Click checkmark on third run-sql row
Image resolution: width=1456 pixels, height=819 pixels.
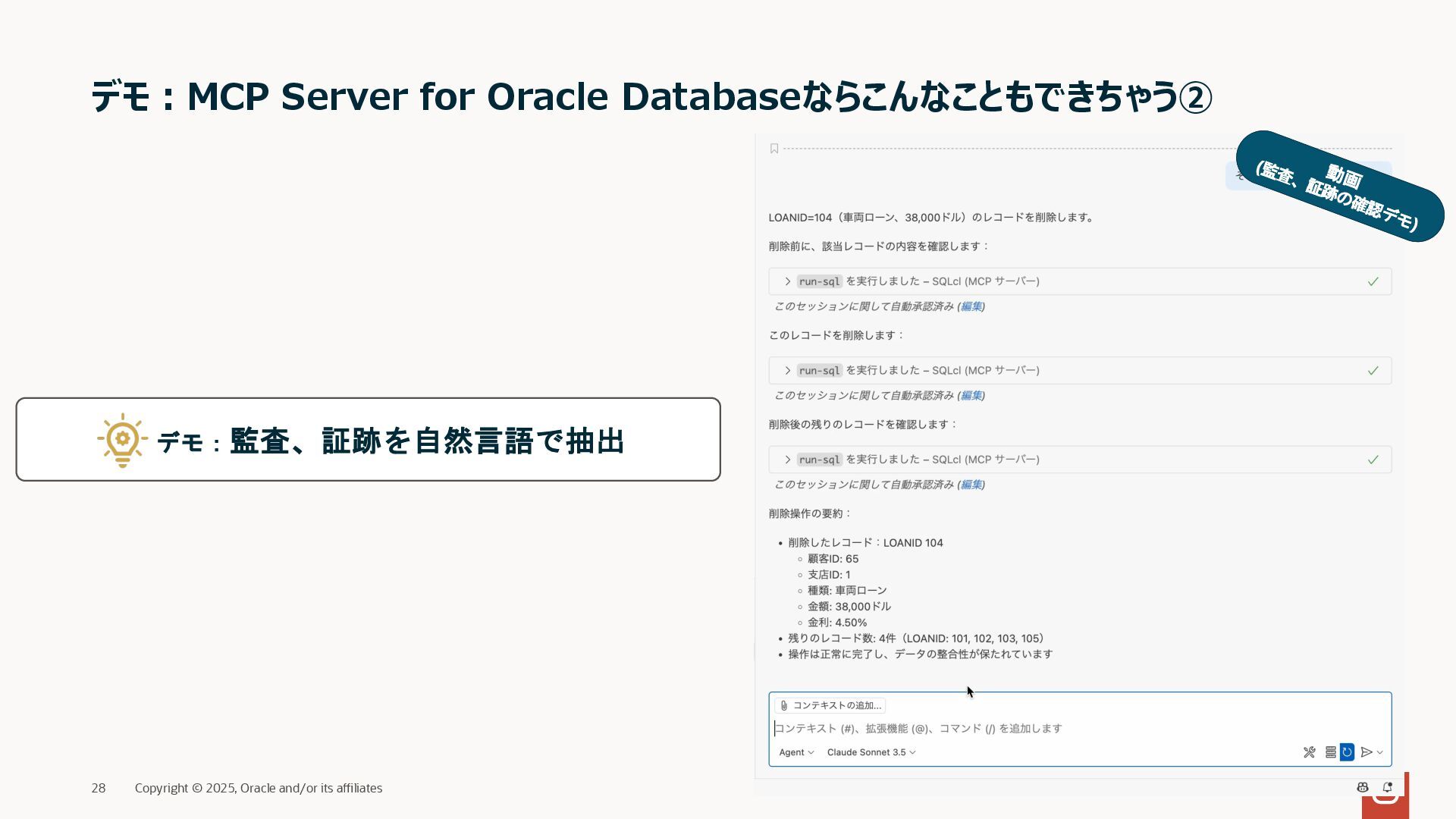pyautogui.click(x=1373, y=460)
